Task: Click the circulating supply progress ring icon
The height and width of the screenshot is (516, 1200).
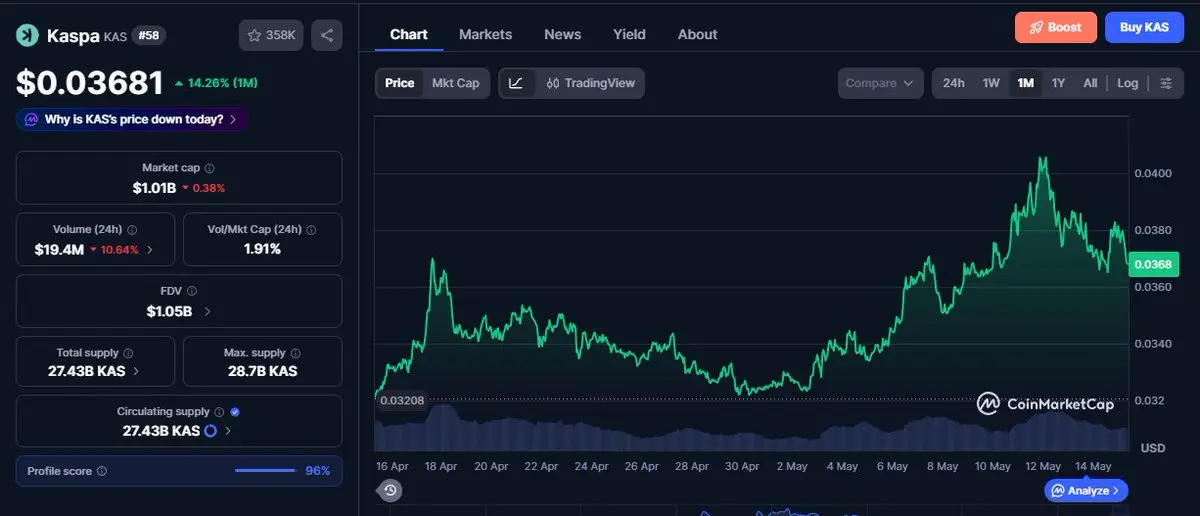Action: 211,431
